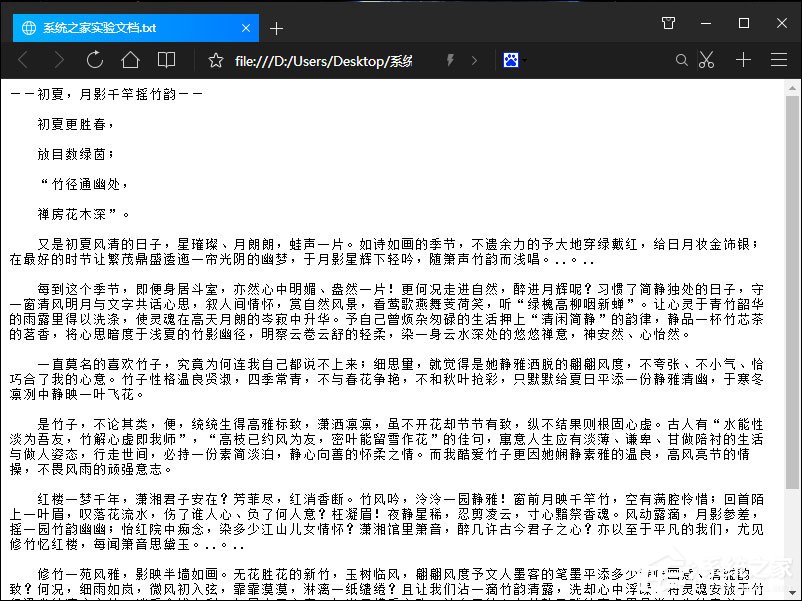Focus the file:///D:/Users/Desktop address field

[x=323, y=61]
